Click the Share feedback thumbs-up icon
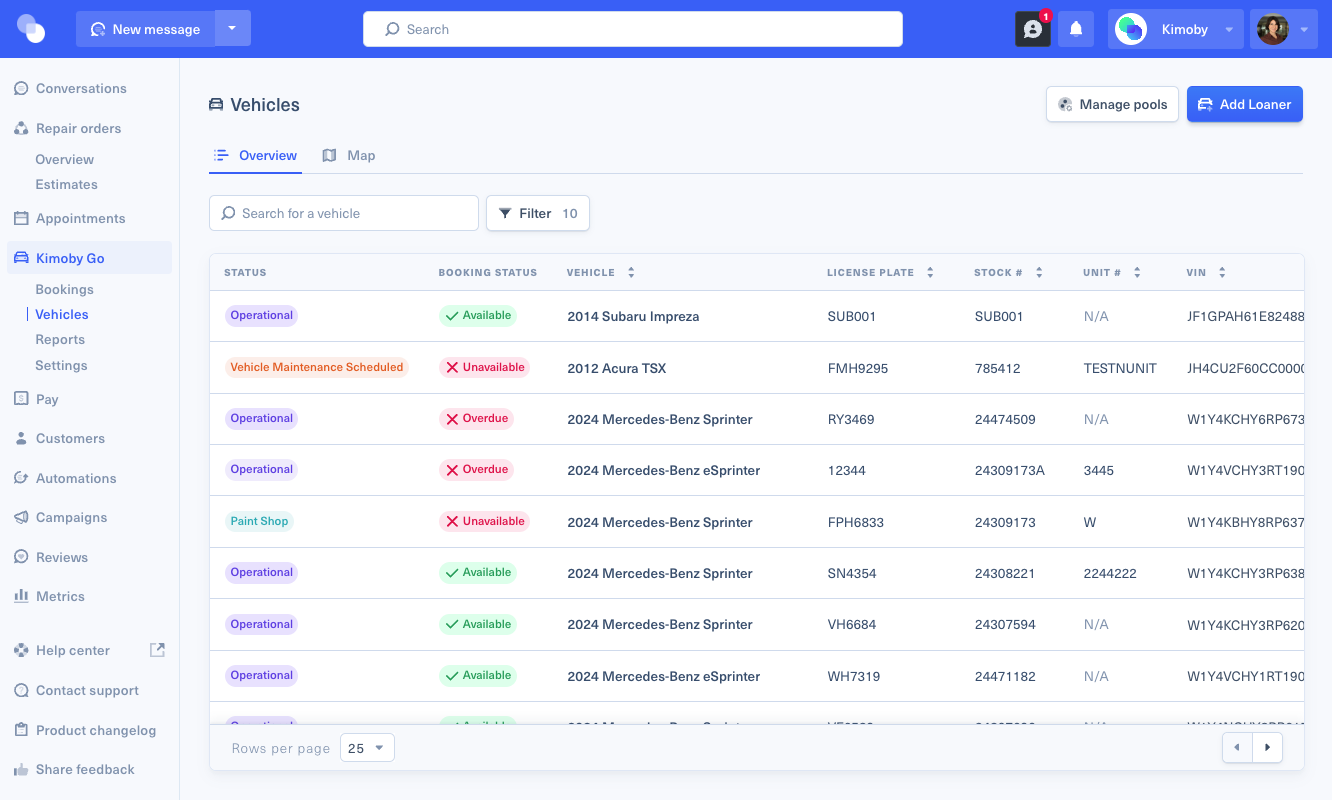The width and height of the screenshot is (1332, 800). click(21, 770)
